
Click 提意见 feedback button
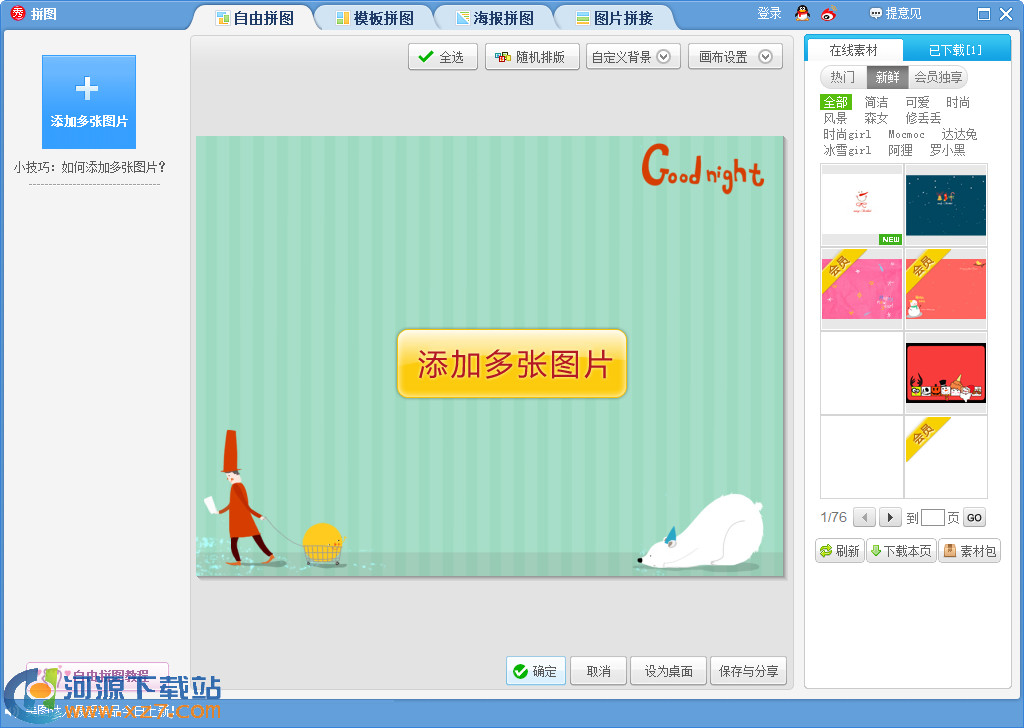895,14
